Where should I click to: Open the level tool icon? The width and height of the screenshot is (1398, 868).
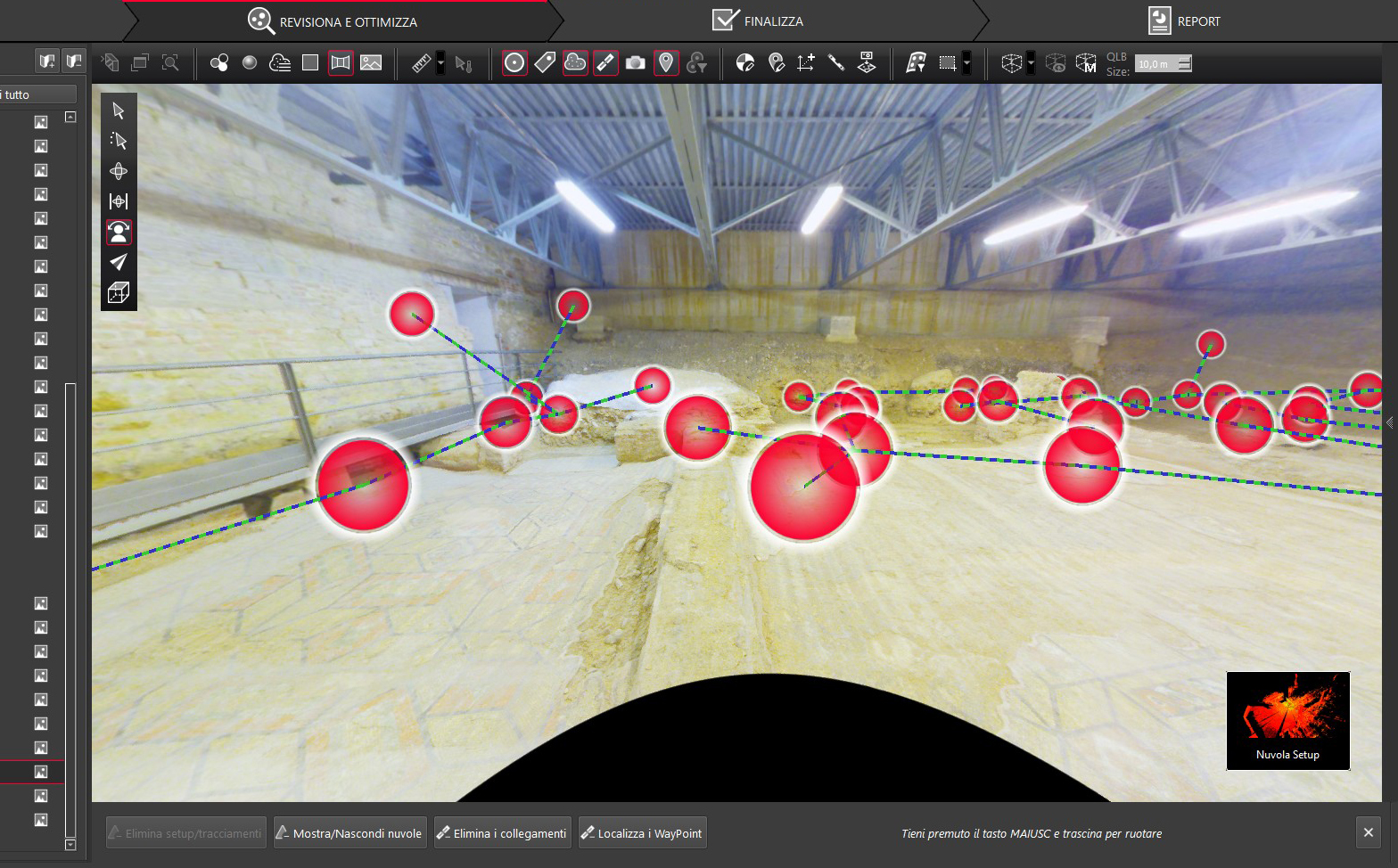pyautogui.click(x=836, y=63)
